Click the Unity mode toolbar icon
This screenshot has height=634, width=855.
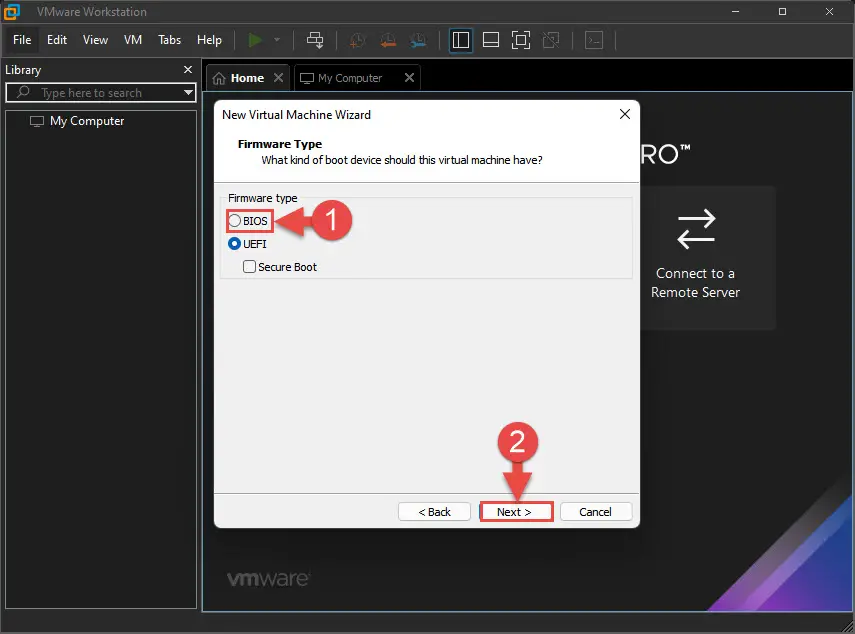[x=551, y=40]
